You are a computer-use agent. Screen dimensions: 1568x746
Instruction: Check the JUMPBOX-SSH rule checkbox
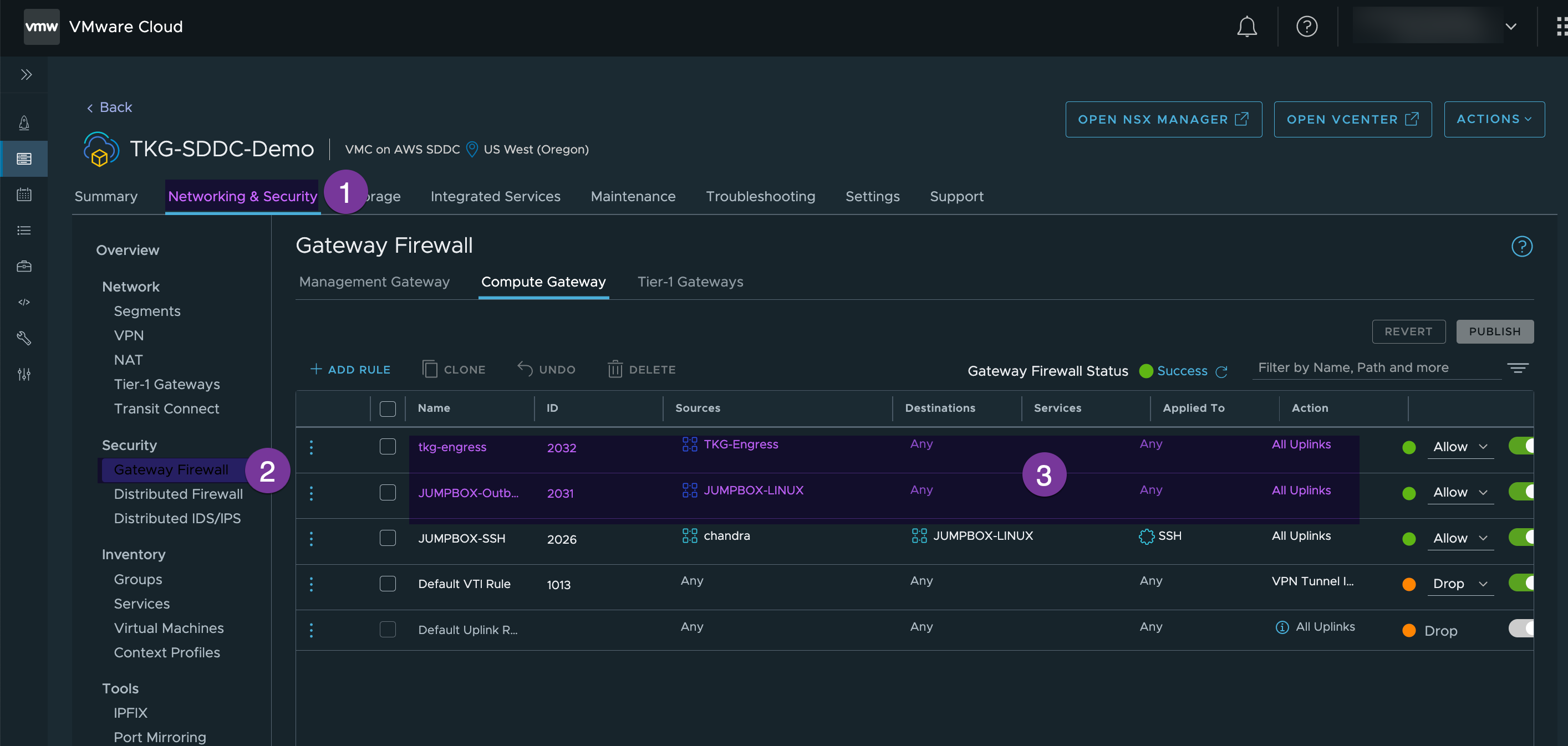coord(388,538)
